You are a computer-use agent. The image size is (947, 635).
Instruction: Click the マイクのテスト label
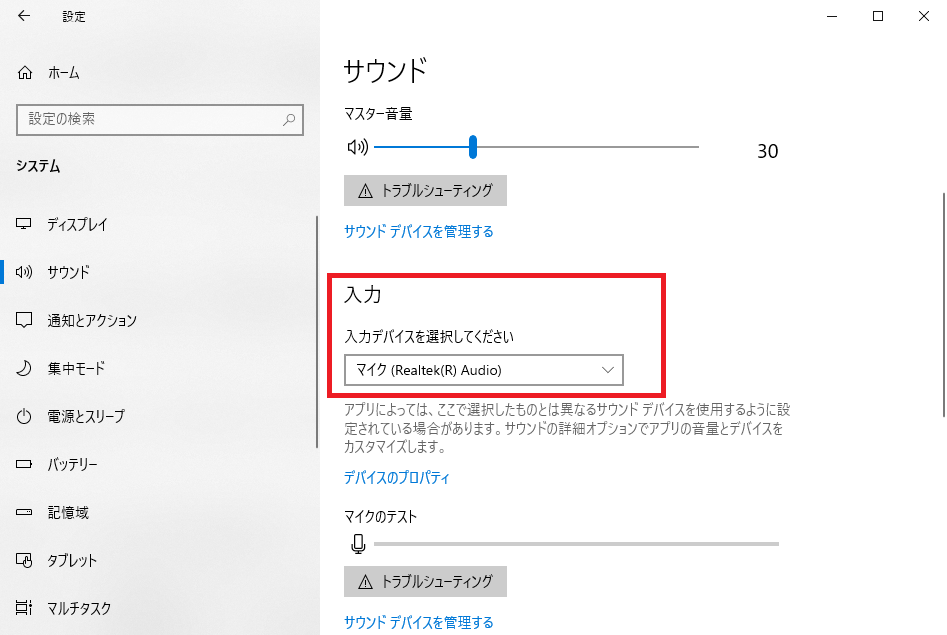click(380, 517)
